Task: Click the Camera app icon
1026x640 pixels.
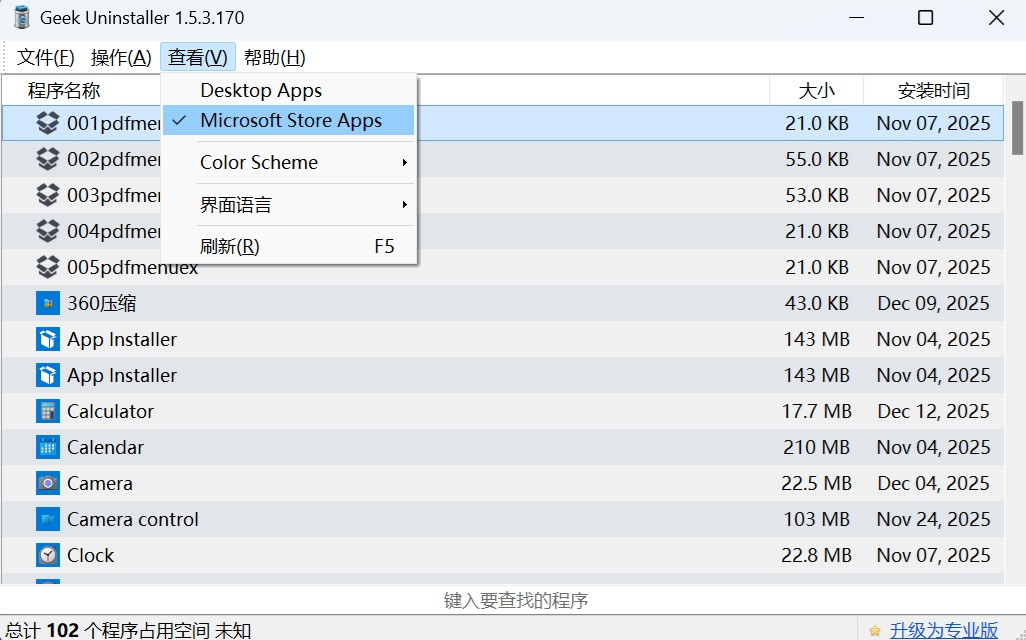Action: pyautogui.click(x=47, y=483)
